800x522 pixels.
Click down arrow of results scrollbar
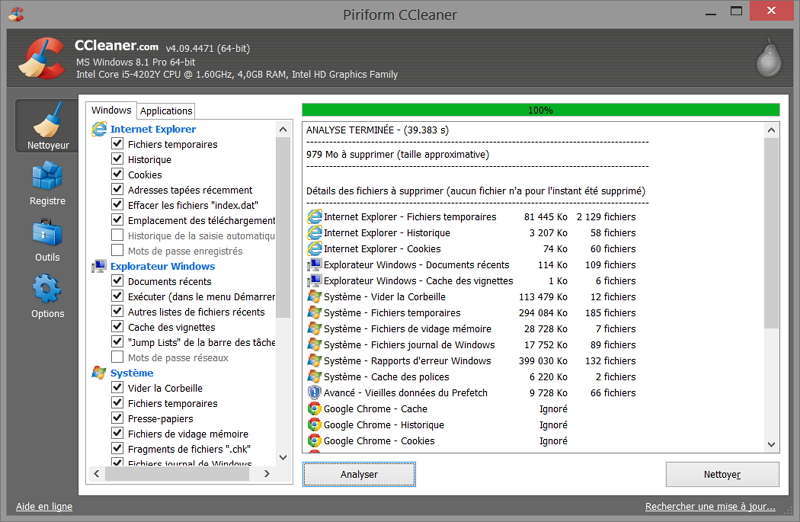click(x=771, y=444)
